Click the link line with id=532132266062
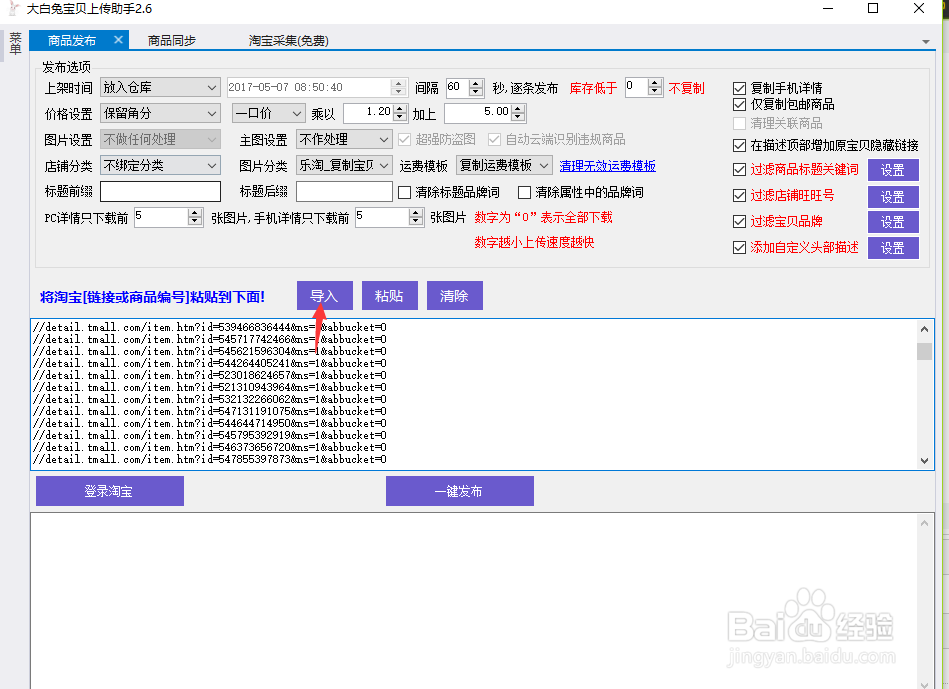Image resolution: width=949 pixels, height=689 pixels. pyautogui.click(x=209, y=400)
